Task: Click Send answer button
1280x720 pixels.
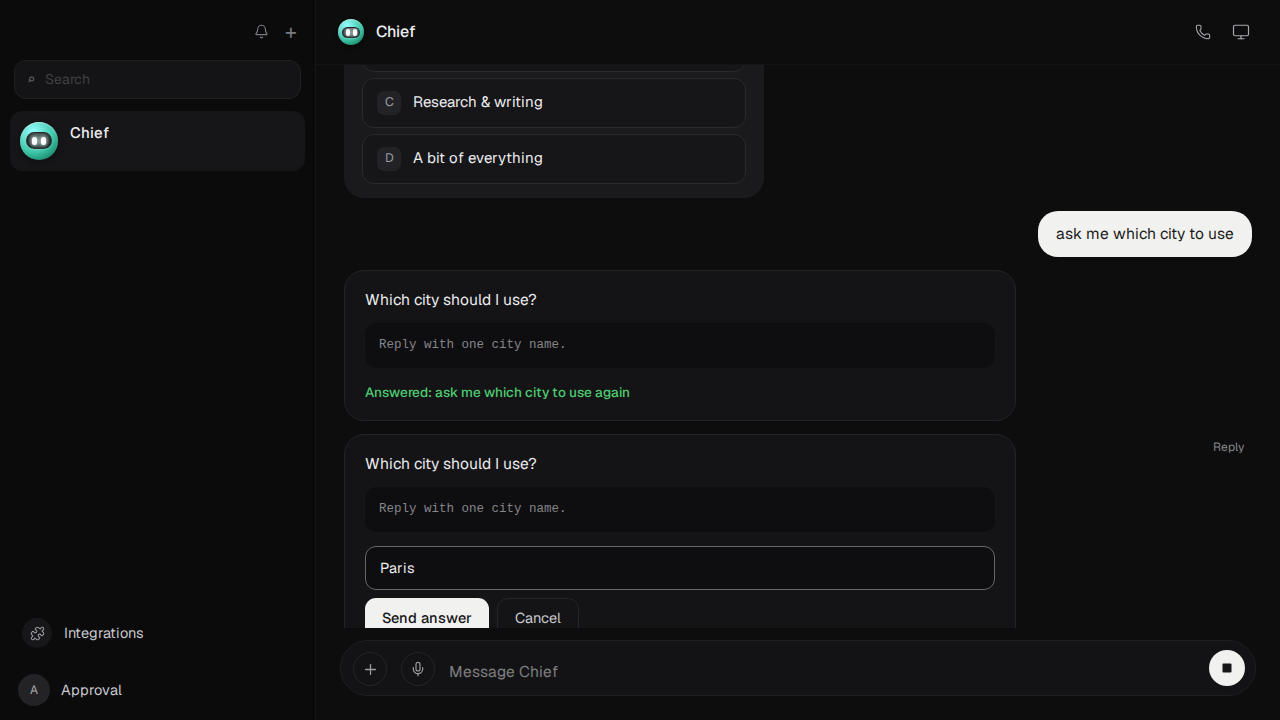Action: pyautogui.click(x=427, y=616)
